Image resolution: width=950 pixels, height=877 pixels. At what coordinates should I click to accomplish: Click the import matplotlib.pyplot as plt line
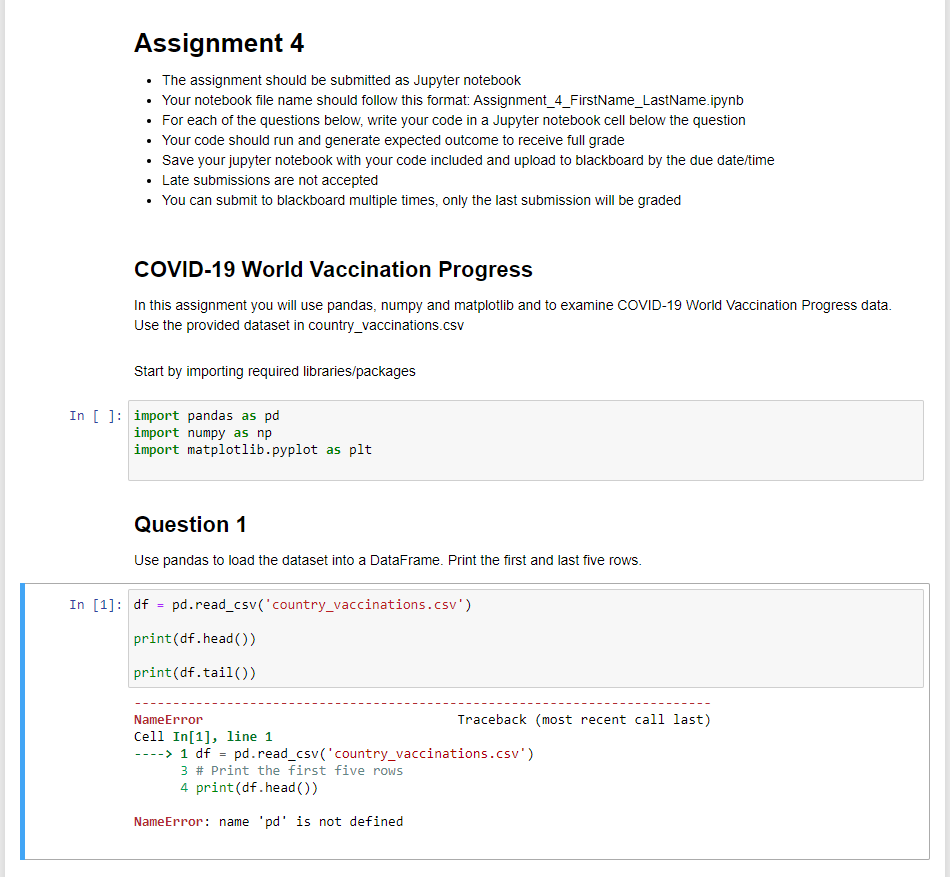(x=250, y=449)
